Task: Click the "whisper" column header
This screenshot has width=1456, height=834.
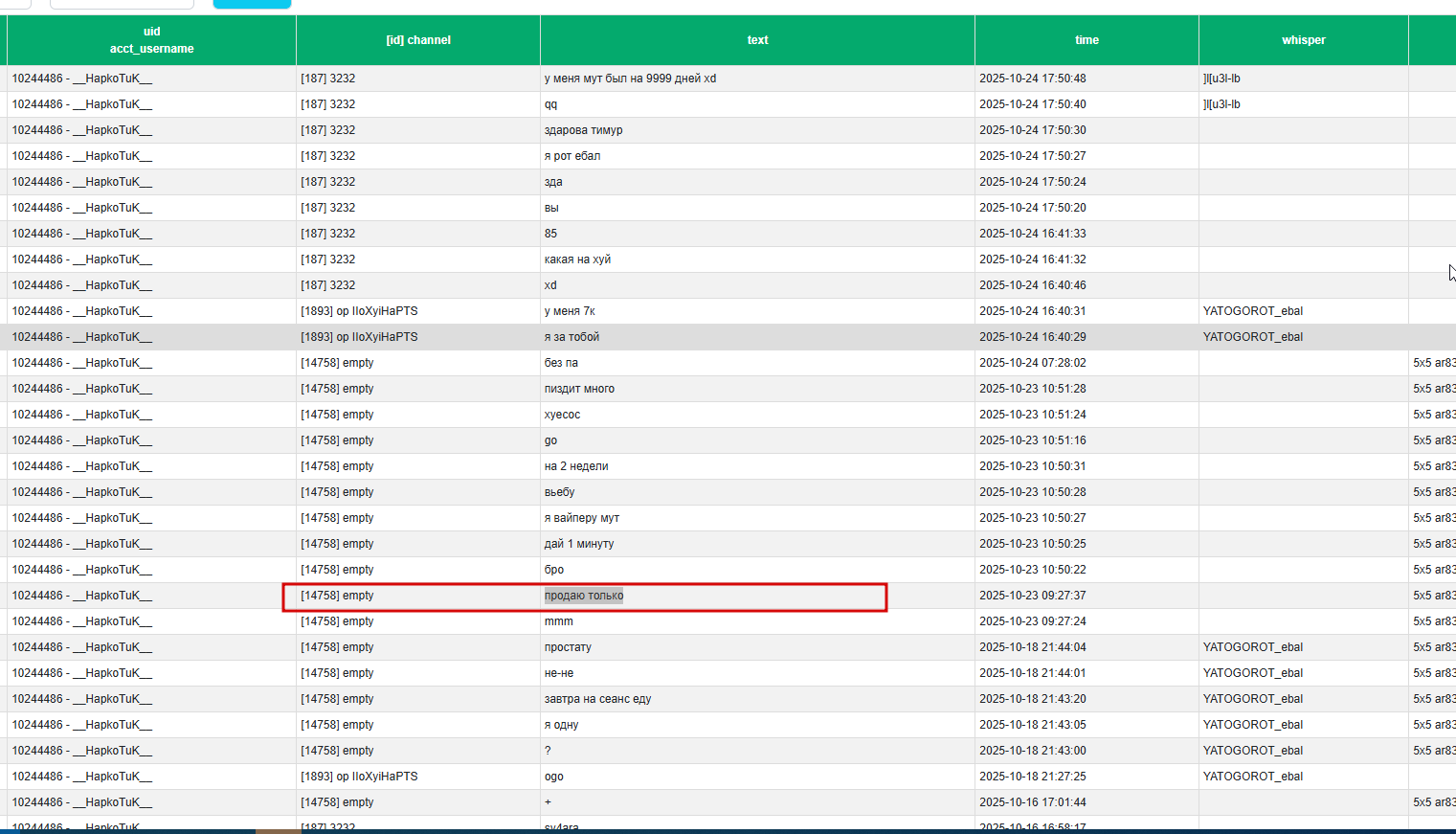Action: coord(1304,40)
